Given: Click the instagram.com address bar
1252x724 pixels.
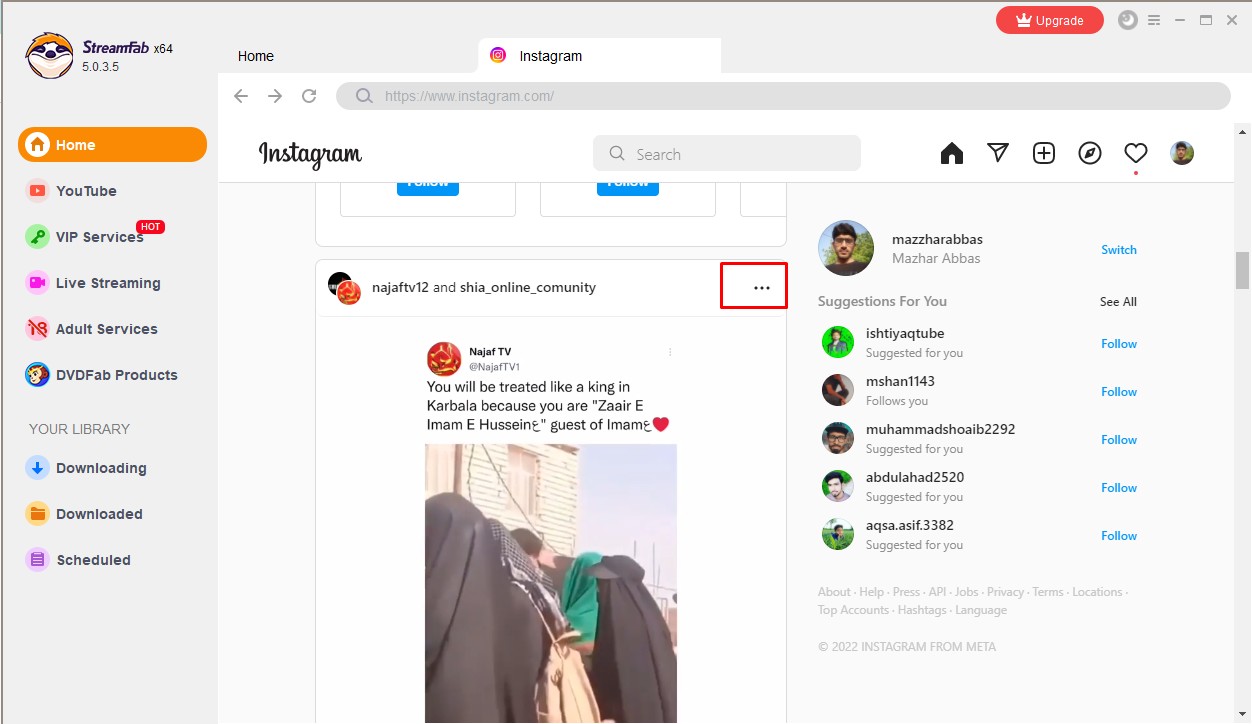Looking at the screenshot, I should [x=783, y=96].
